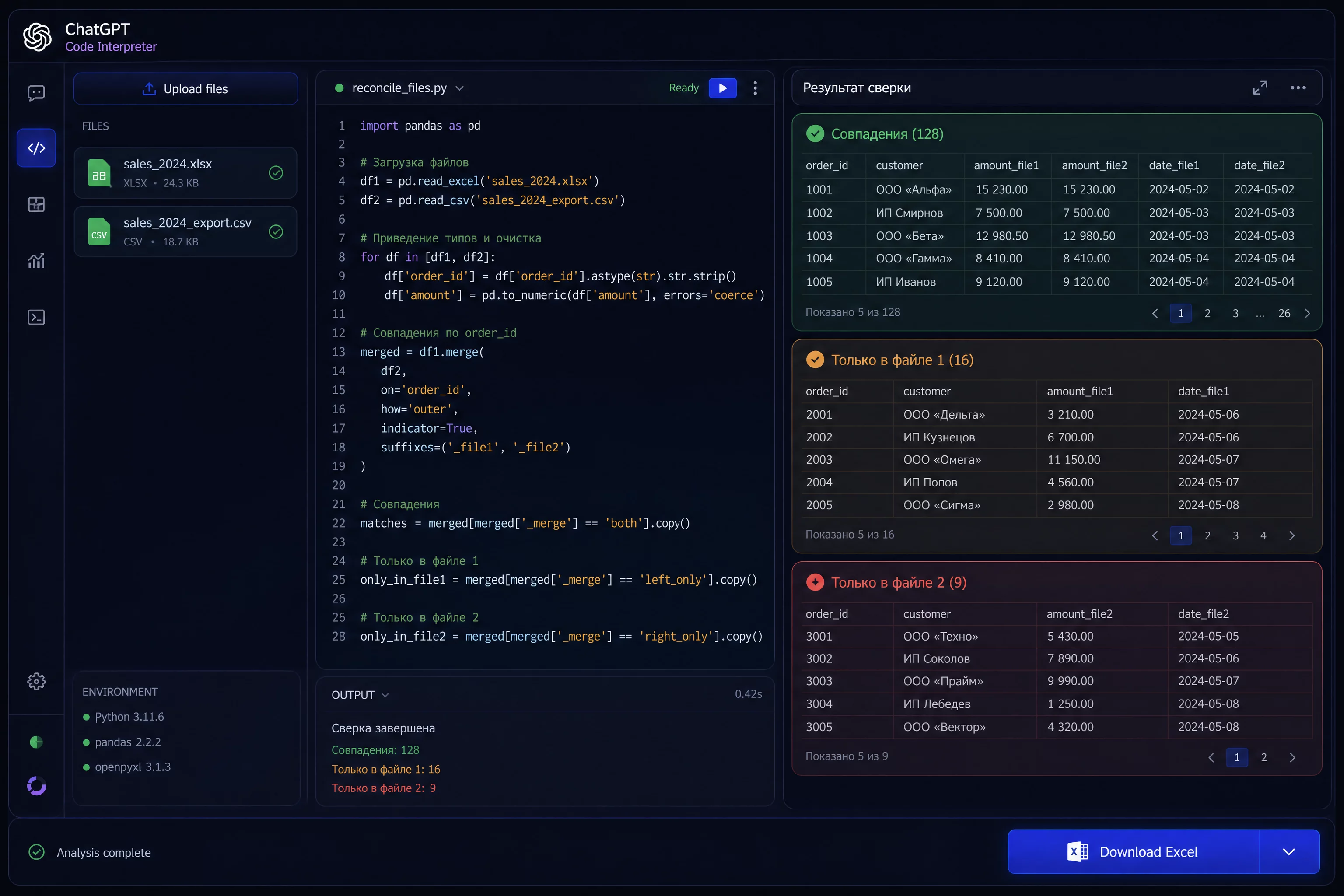Click the Только в файле 2: 9 output line
This screenshot has height=896, width=1344.
[383, 788]
